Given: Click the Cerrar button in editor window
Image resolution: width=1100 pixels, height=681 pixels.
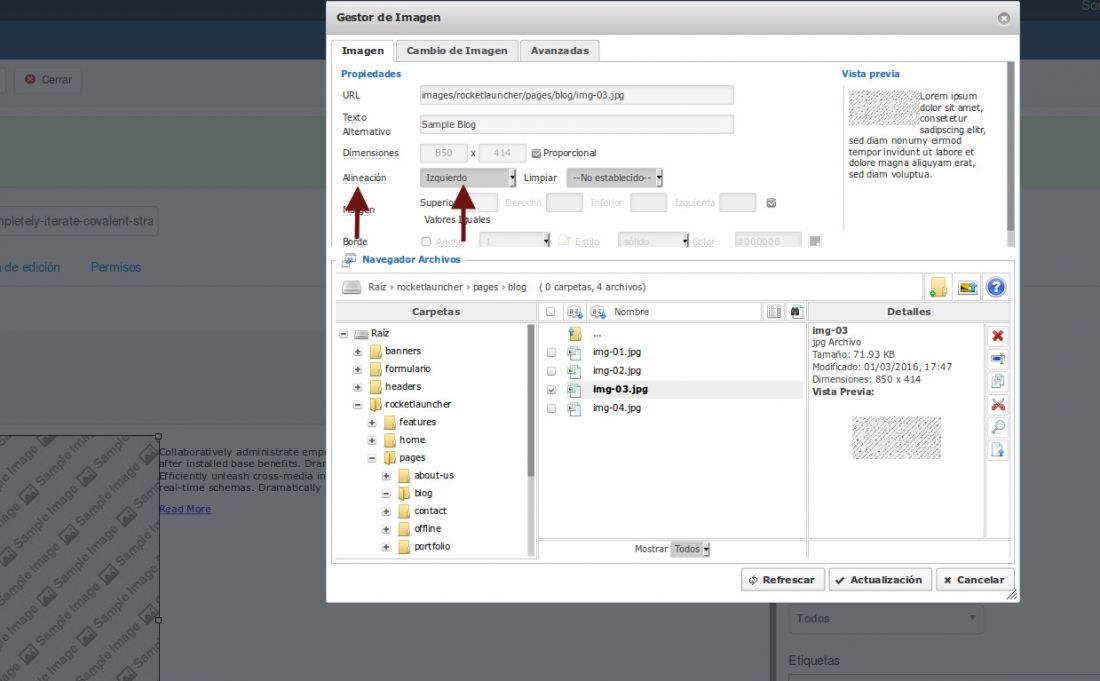Looking at the screenshot, I should pyautogui.click(x=48, y=79).
